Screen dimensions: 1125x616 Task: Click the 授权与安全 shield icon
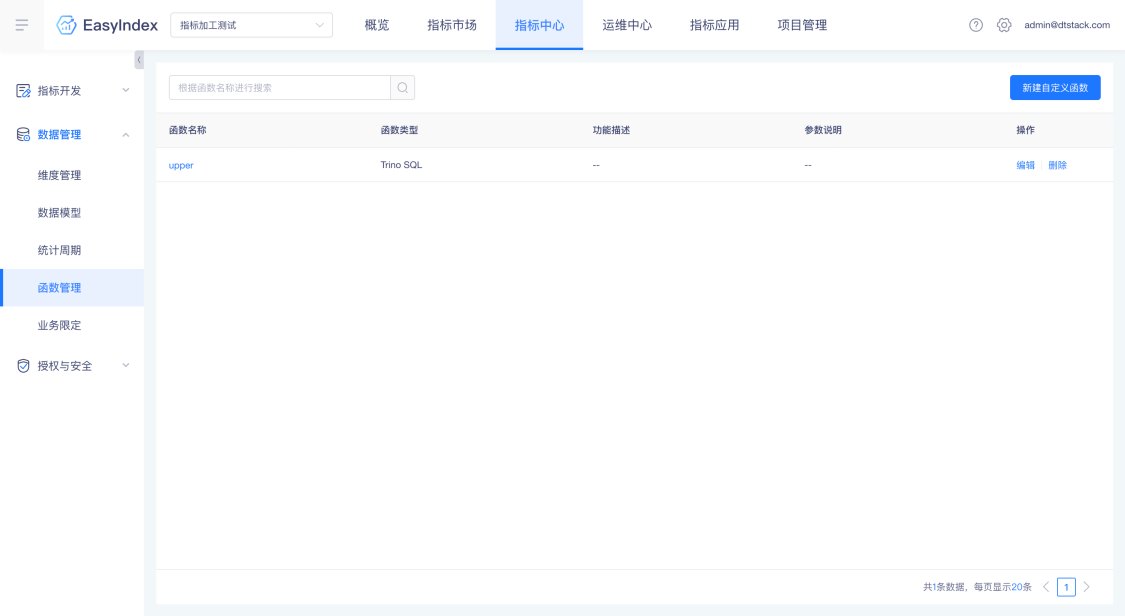(23, 366)
